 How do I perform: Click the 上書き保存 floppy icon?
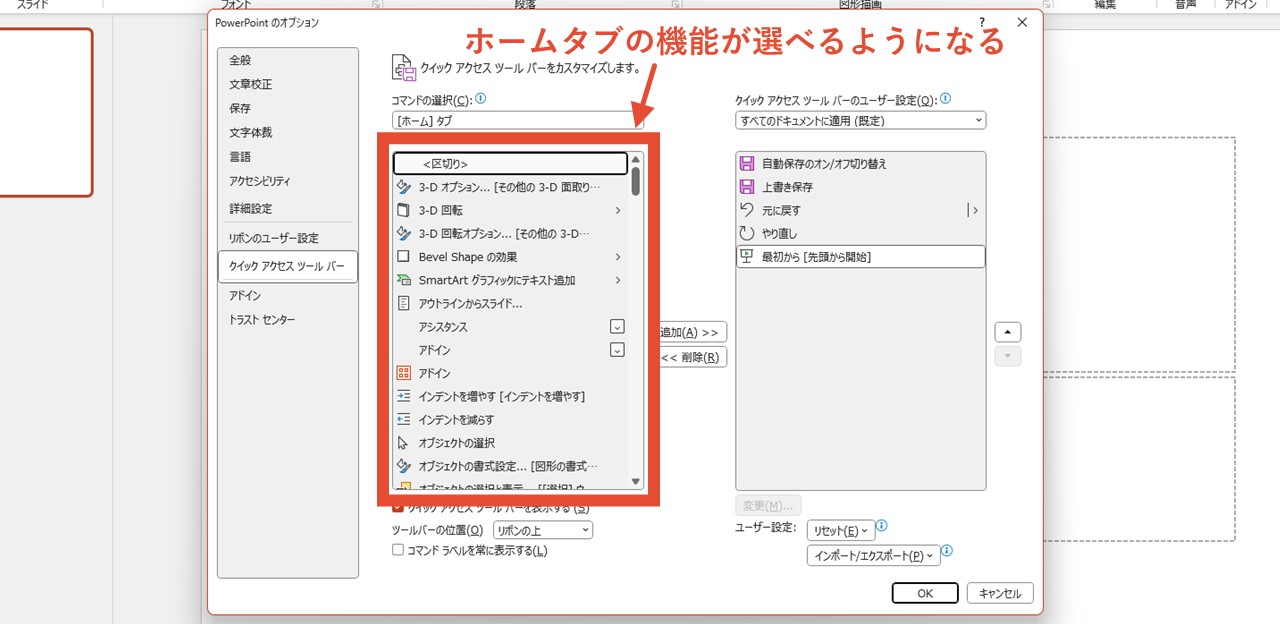(x=746, y=187)
